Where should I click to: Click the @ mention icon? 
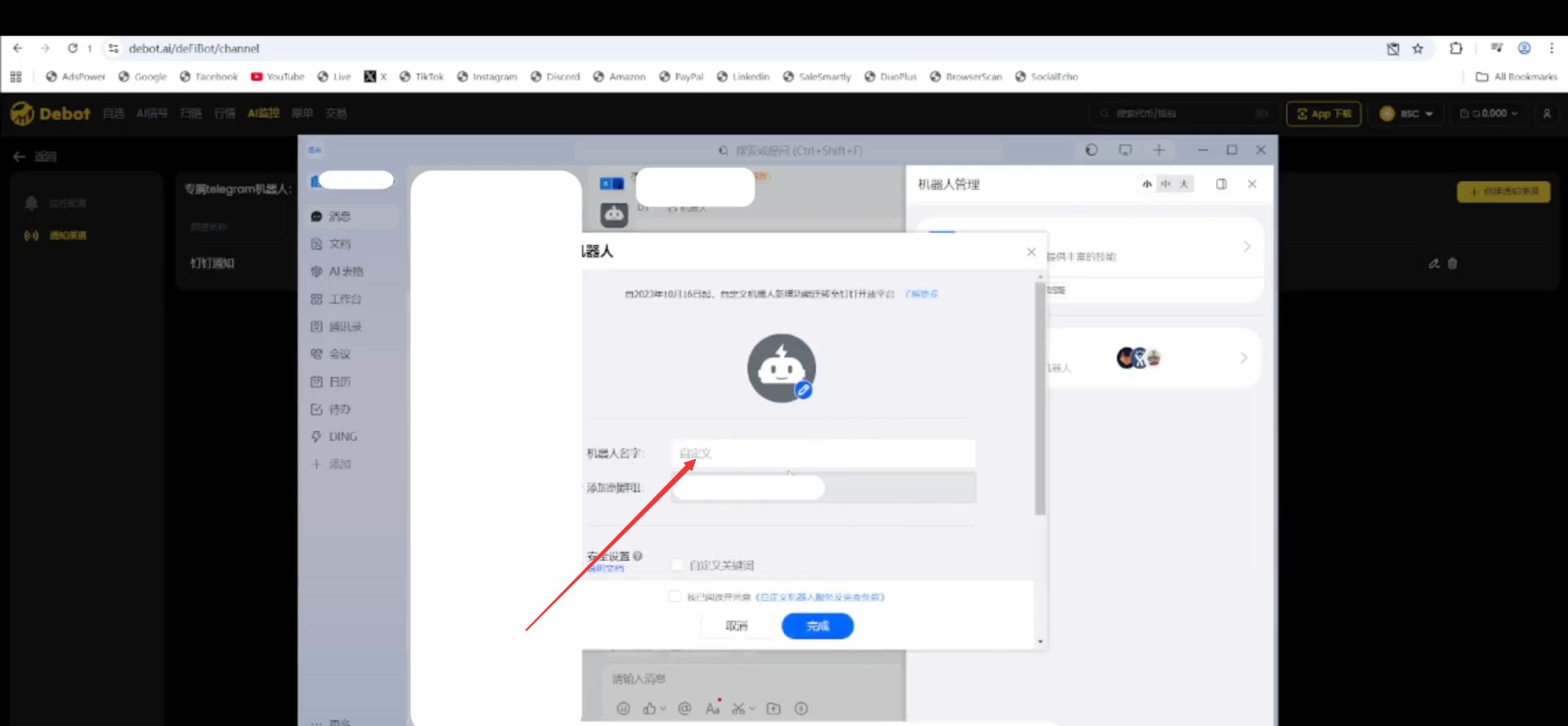(x=684, y=708)
